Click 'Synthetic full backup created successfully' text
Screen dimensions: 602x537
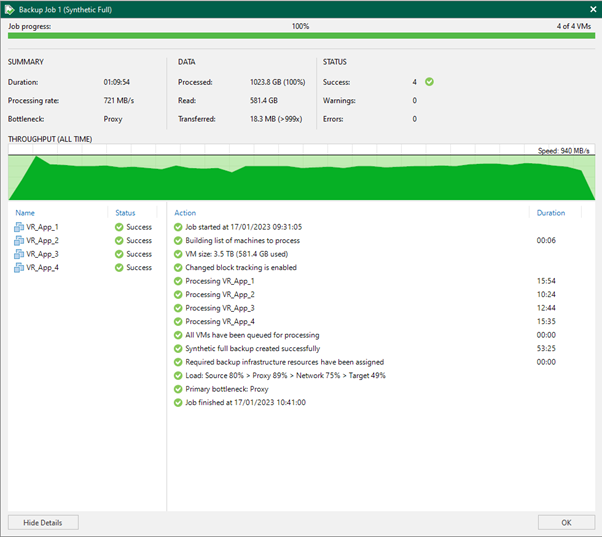[252, 349]
